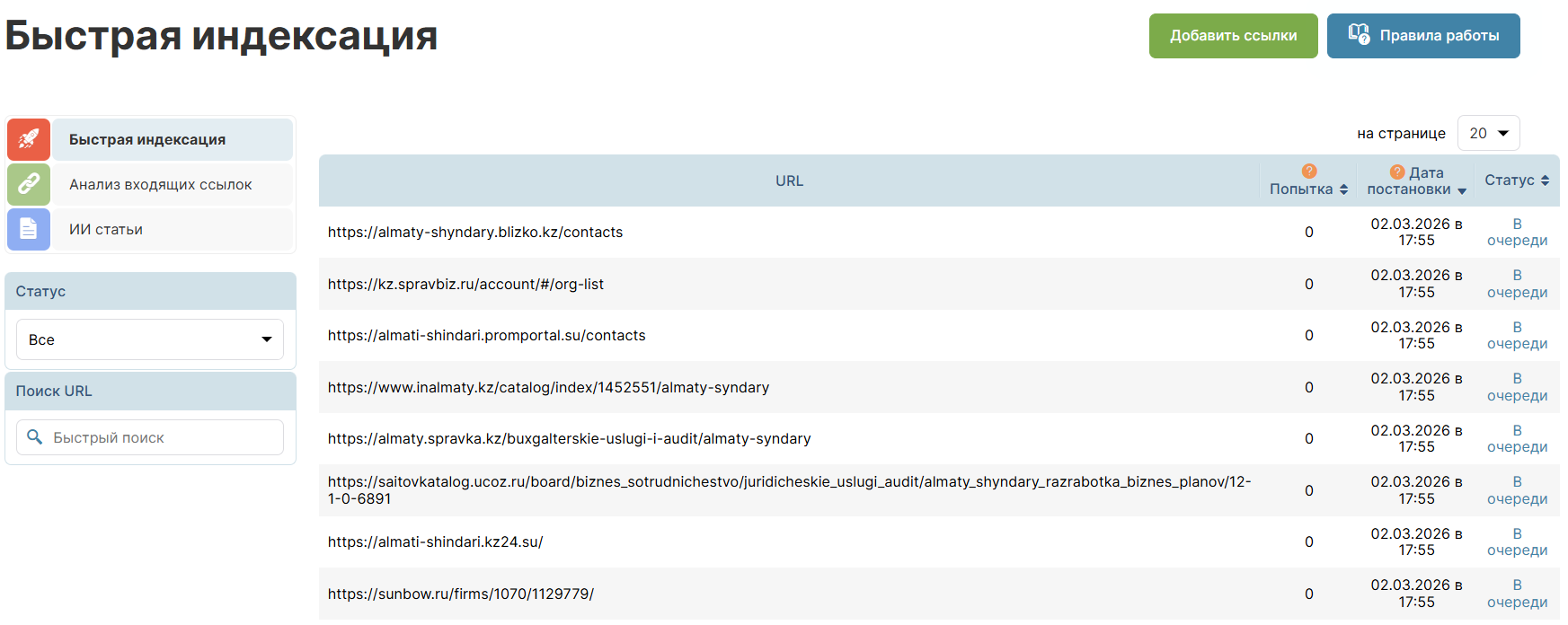Click the blue document icon
This screenshot has width=1568, height=625.
[x=29, y=229]
